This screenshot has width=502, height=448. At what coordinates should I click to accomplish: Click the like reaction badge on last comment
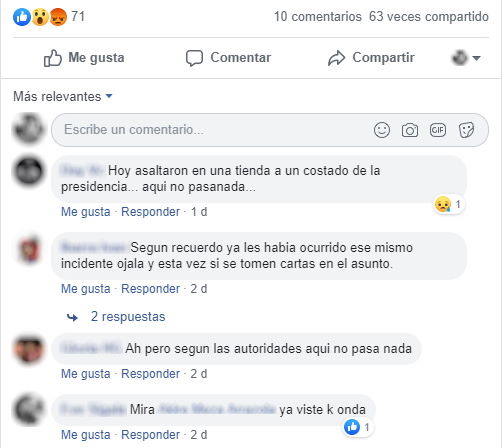tap(352, 427)
